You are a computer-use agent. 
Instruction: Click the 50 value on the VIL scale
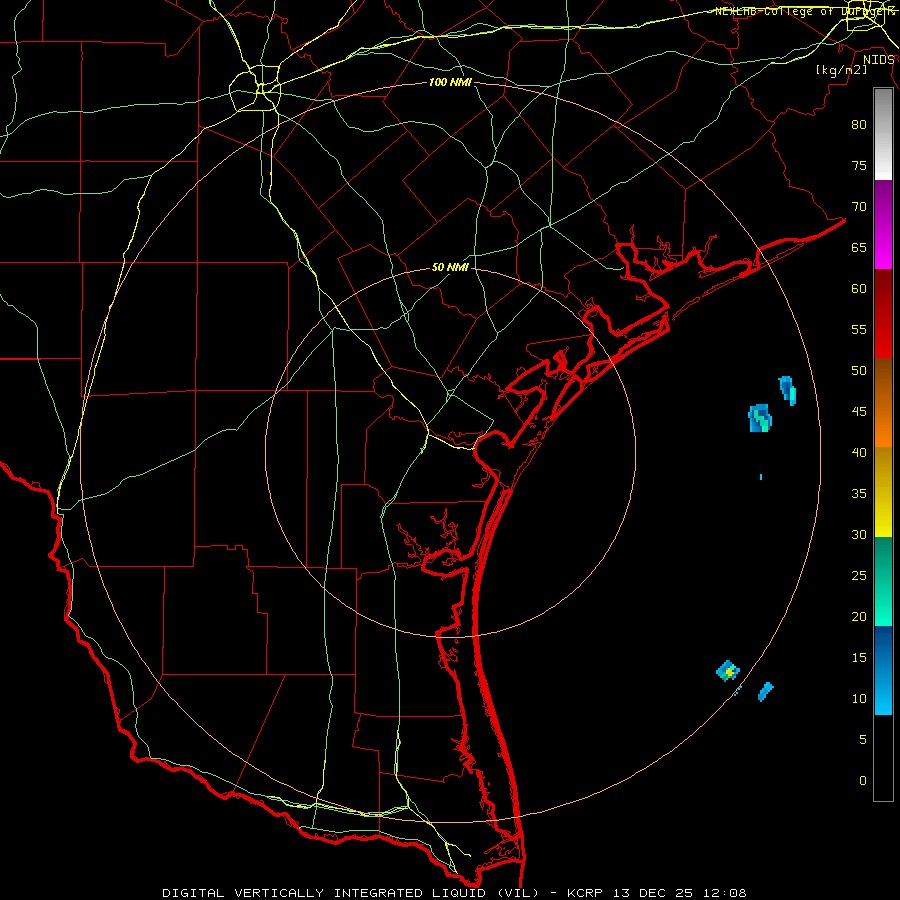coord(859,371)
